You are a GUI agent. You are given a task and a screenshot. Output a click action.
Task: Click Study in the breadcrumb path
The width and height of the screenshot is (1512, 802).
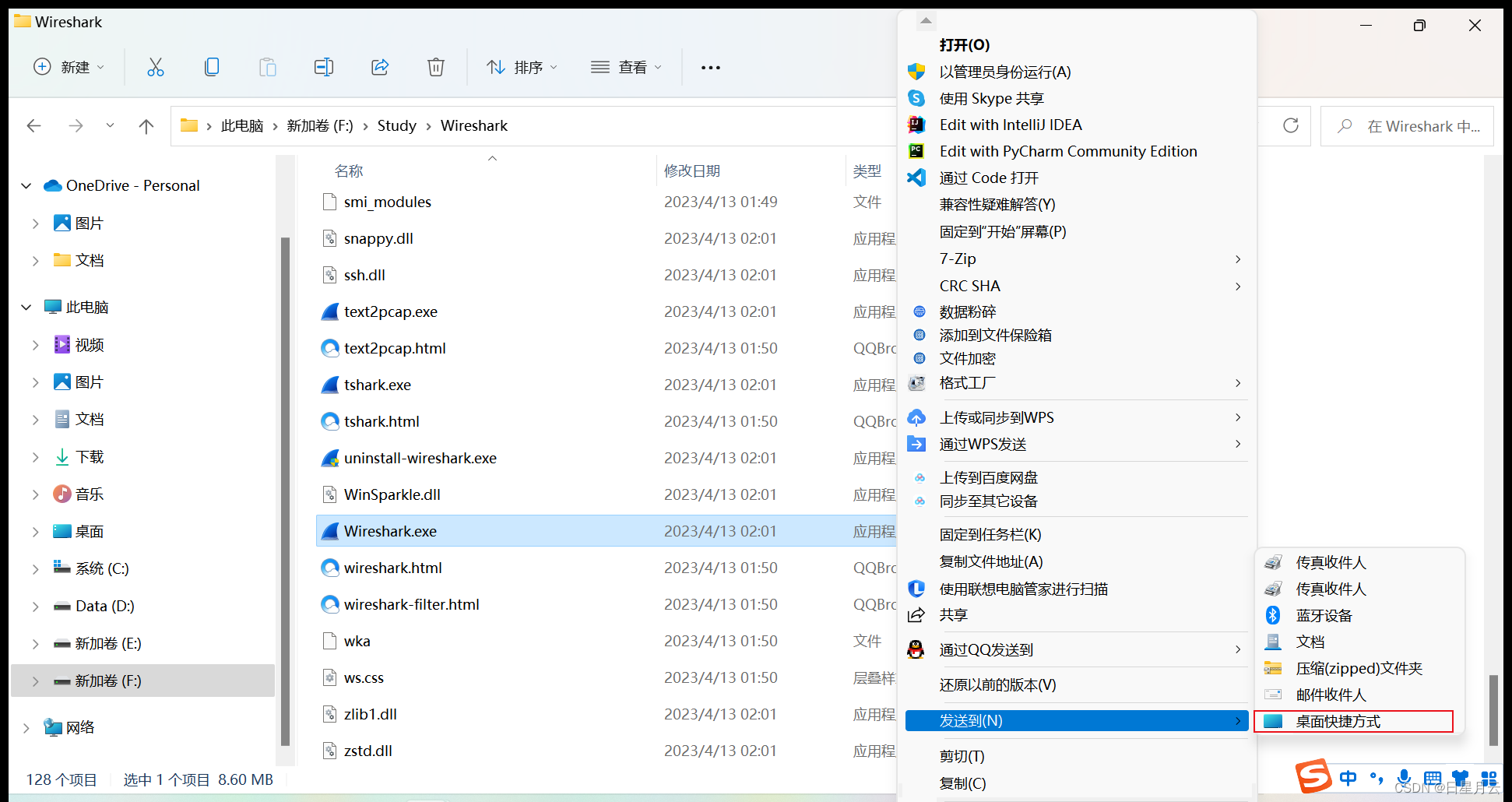396,125
